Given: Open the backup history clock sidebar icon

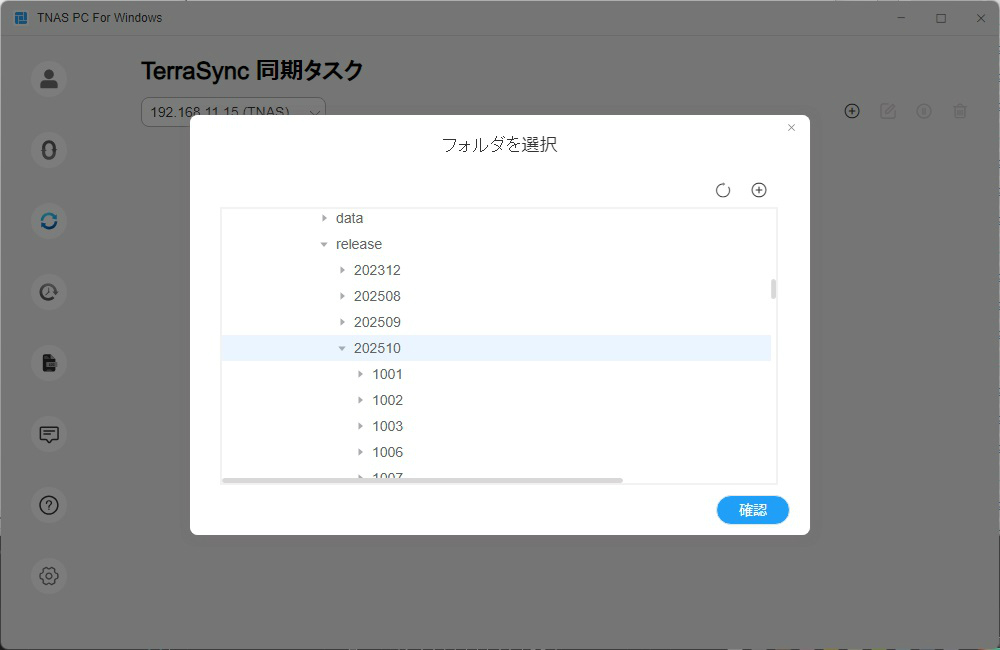Looking at the screenshot, I should pyautogui.click(x=49, y=292).
